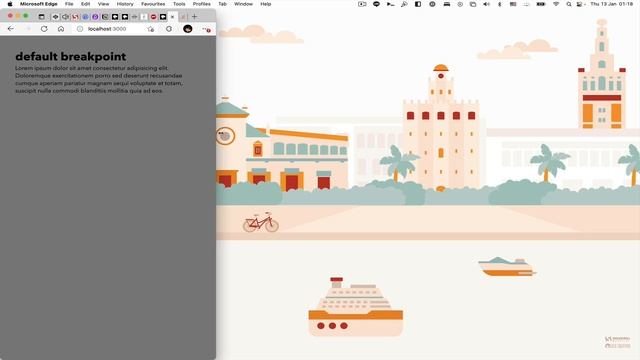This screenshot has width=640, height=360.
Task: Open the date and time Thu 13 Jan
Action: coord(611,4)
